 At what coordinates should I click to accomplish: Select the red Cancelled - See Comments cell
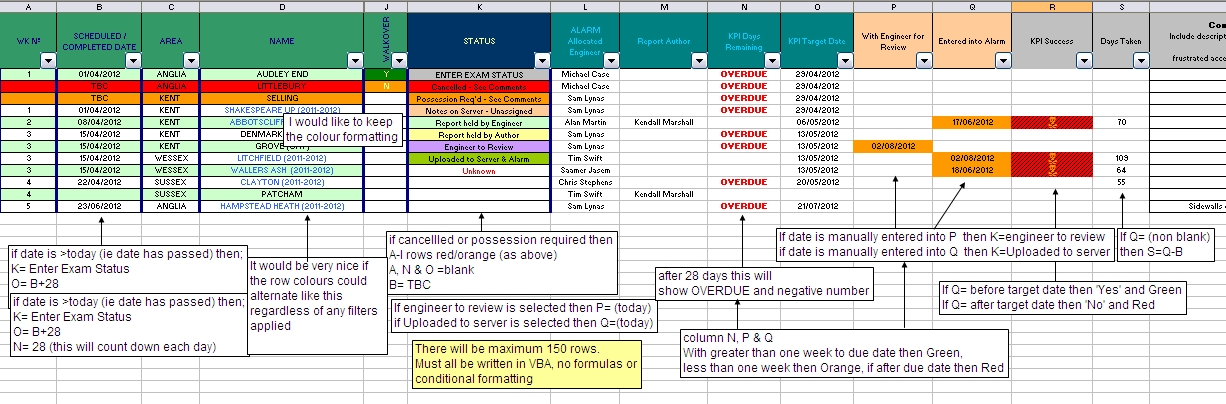479,86
